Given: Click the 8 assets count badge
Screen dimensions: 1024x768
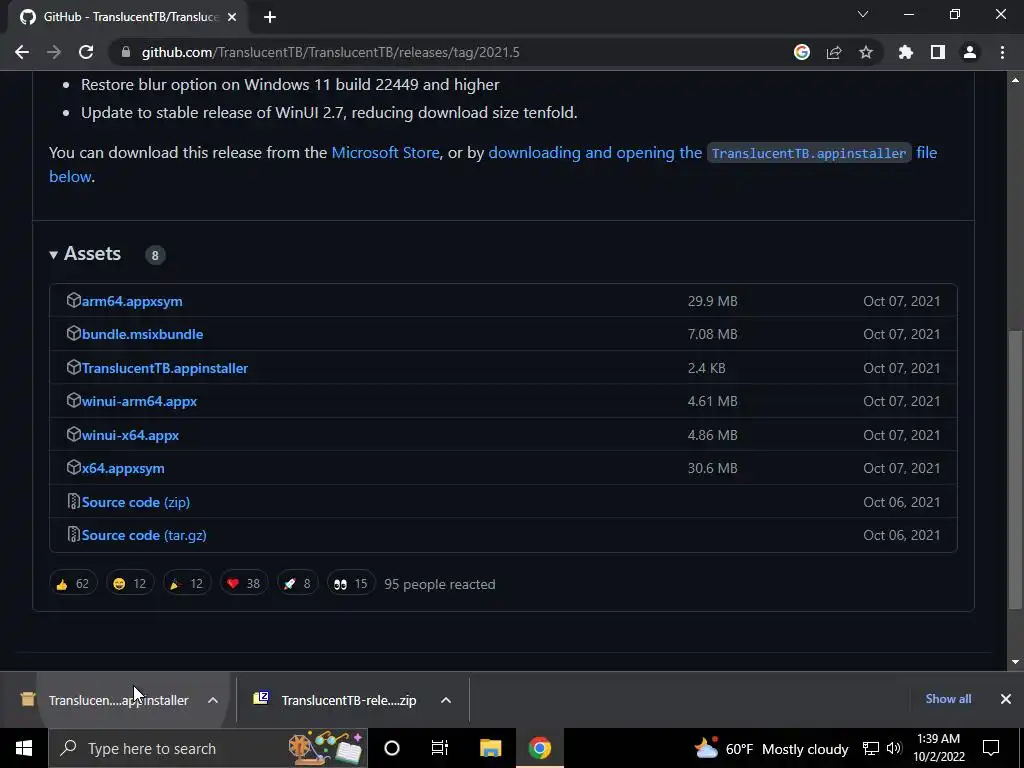Looking at the screenshot, I should [x=155, y=255].
